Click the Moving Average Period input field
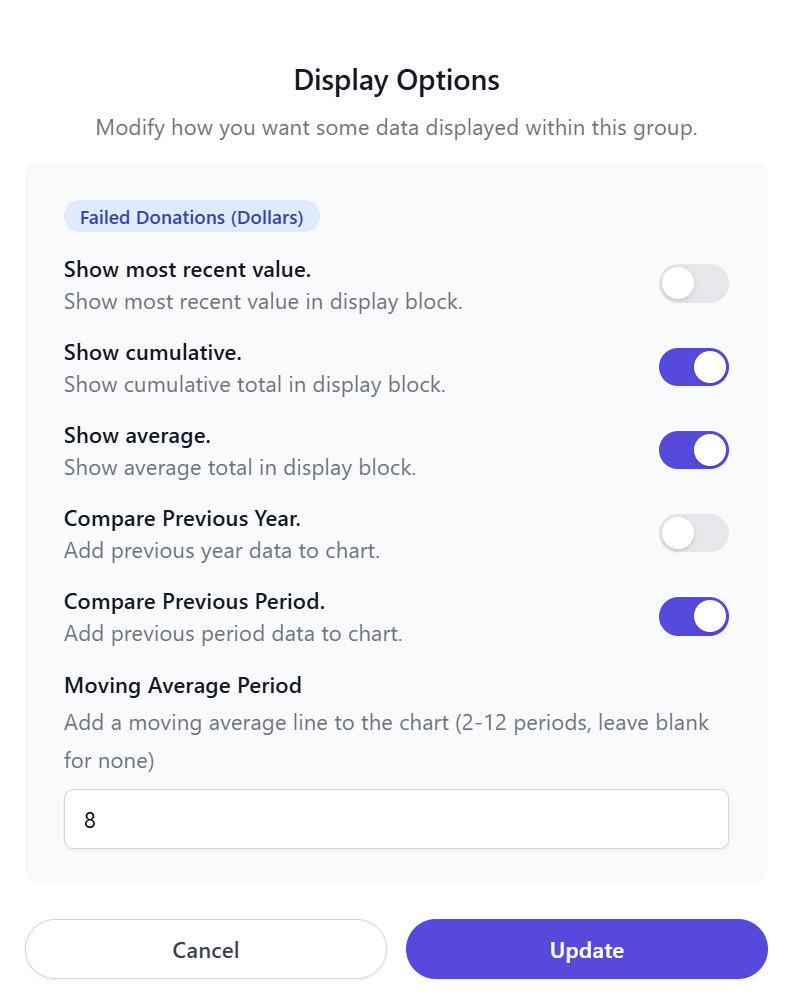792x1002 pixels. [x=396, y=819]
